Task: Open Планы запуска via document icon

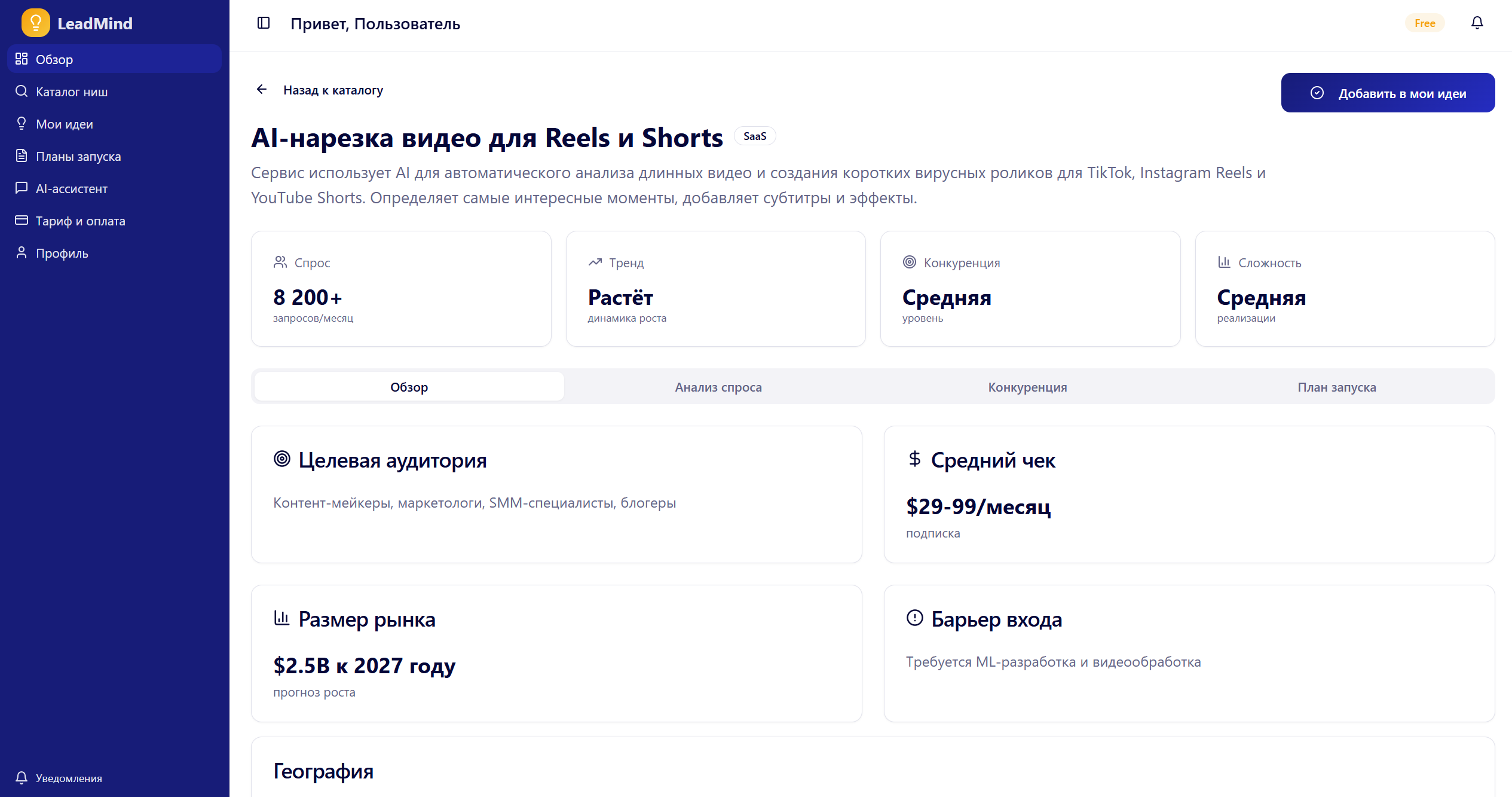Action: tap(22, 155)
